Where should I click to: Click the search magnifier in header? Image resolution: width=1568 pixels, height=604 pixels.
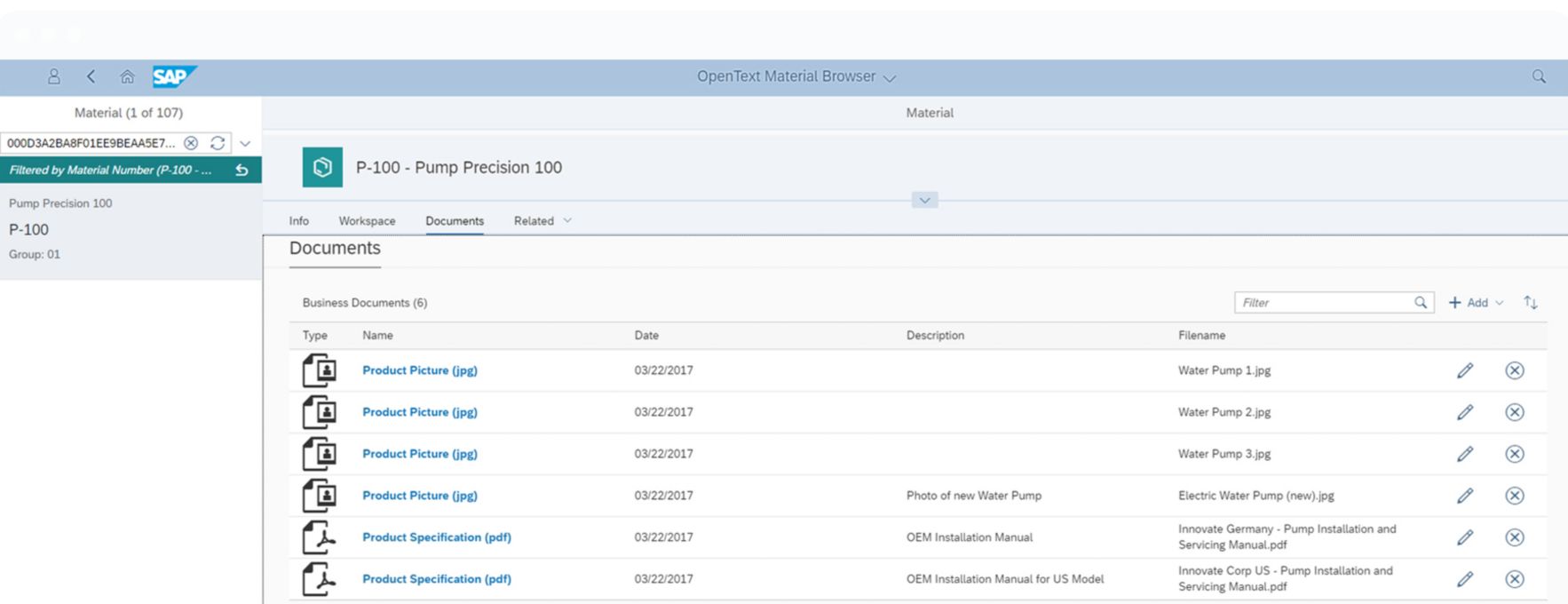point(1539,77)
